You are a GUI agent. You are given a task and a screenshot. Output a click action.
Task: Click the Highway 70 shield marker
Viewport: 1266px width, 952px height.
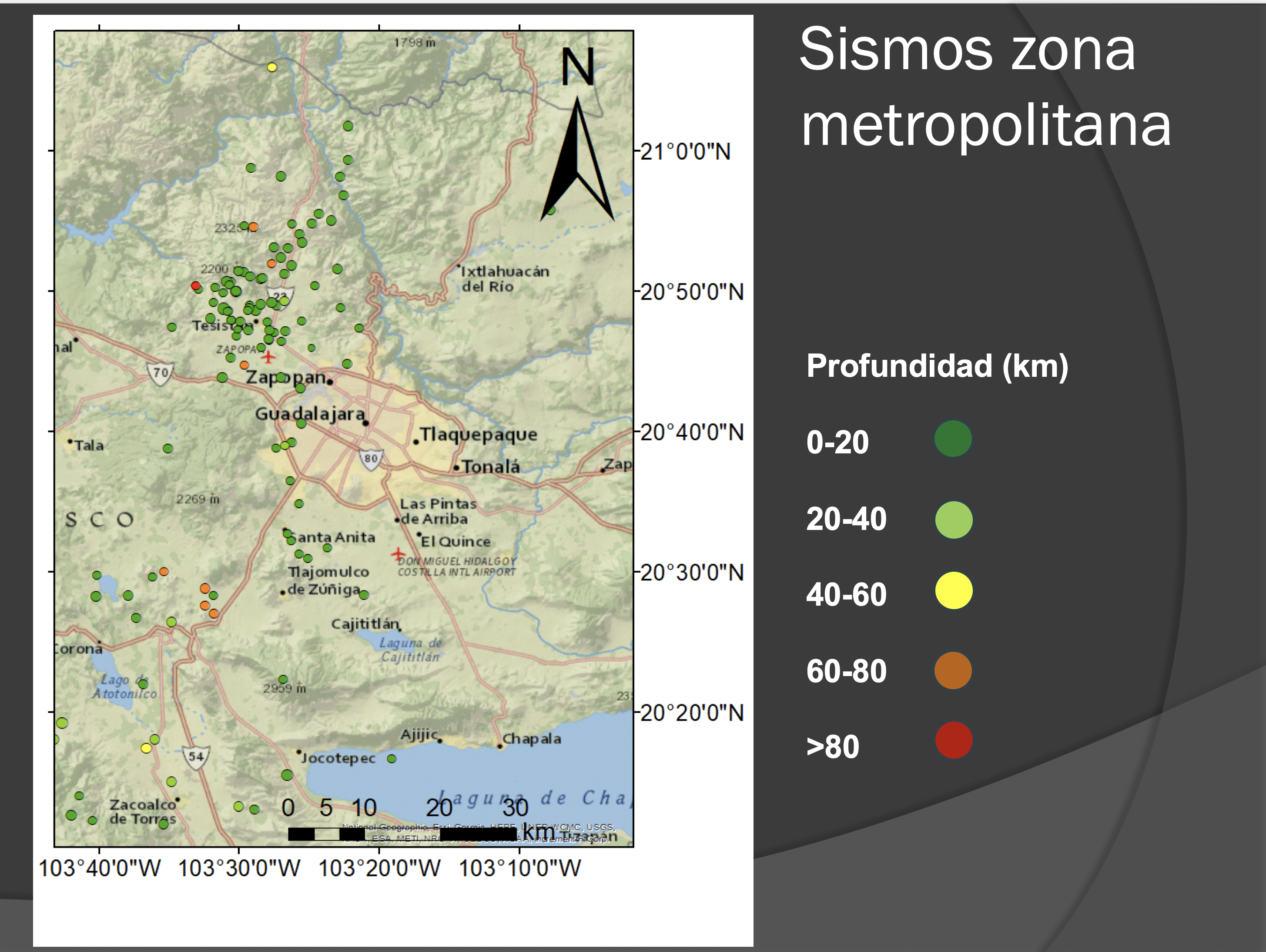point(160,373)
